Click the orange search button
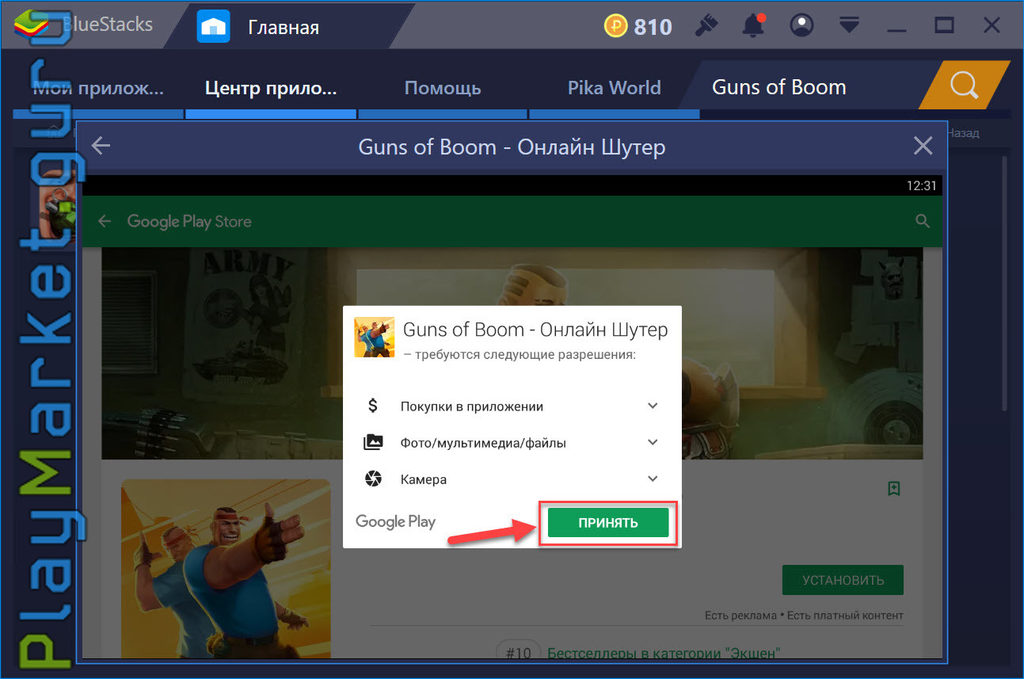Image resolution: width=1024 pixels, height=679 pixels. tap(964, 85)
